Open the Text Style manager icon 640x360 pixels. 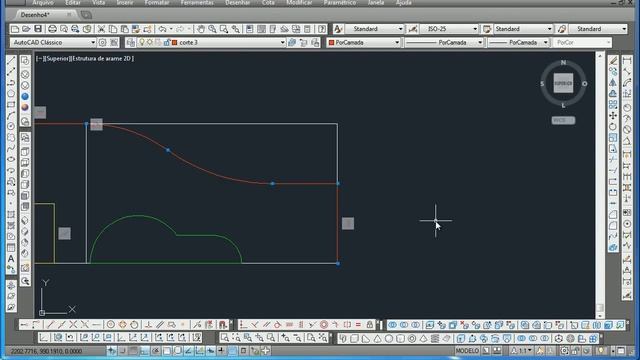point(338,29)
